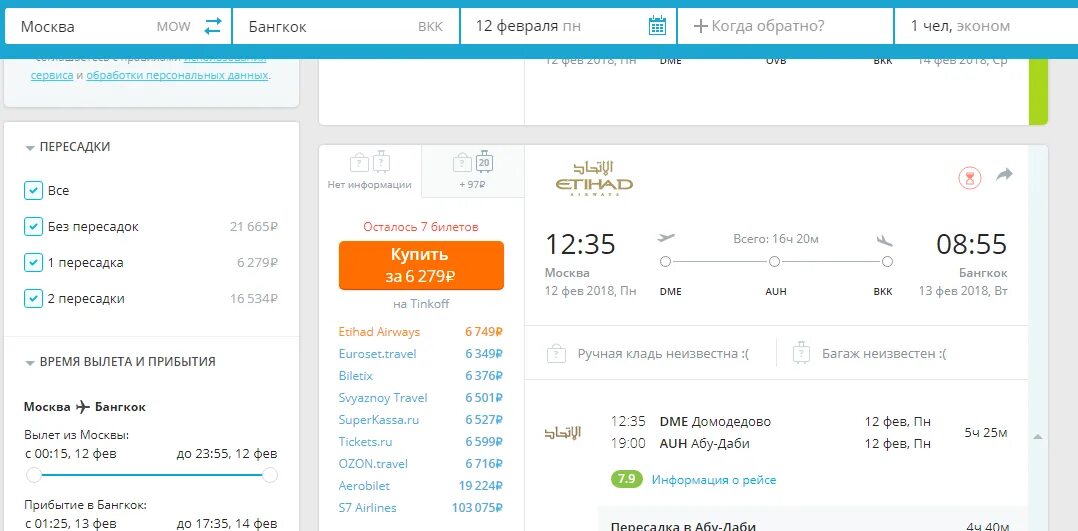Click the hand luggage icon near Ручная кладь
Viewport: 1078px width, 531px height.
[x=556, y=354]
